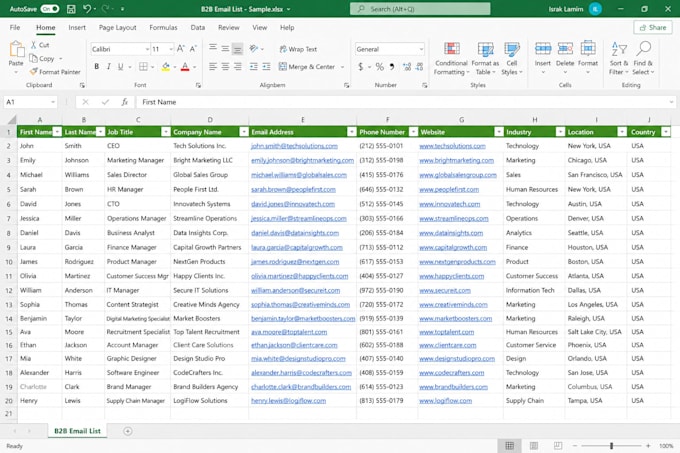
Task: Open the General number format dropdown
Action: tap(421, 49)
